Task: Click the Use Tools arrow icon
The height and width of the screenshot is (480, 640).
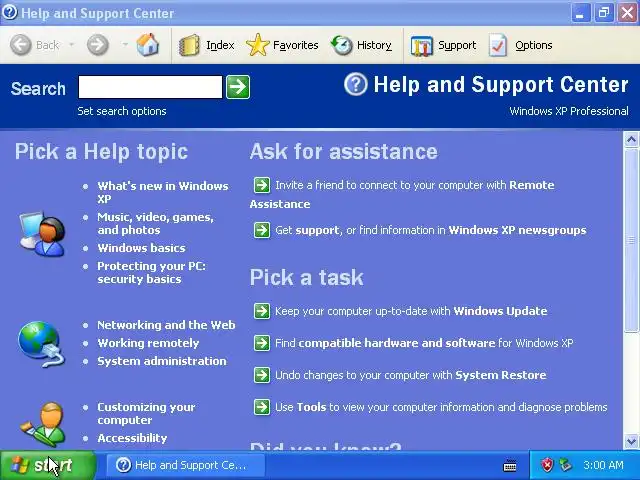Action: [262, 407]
